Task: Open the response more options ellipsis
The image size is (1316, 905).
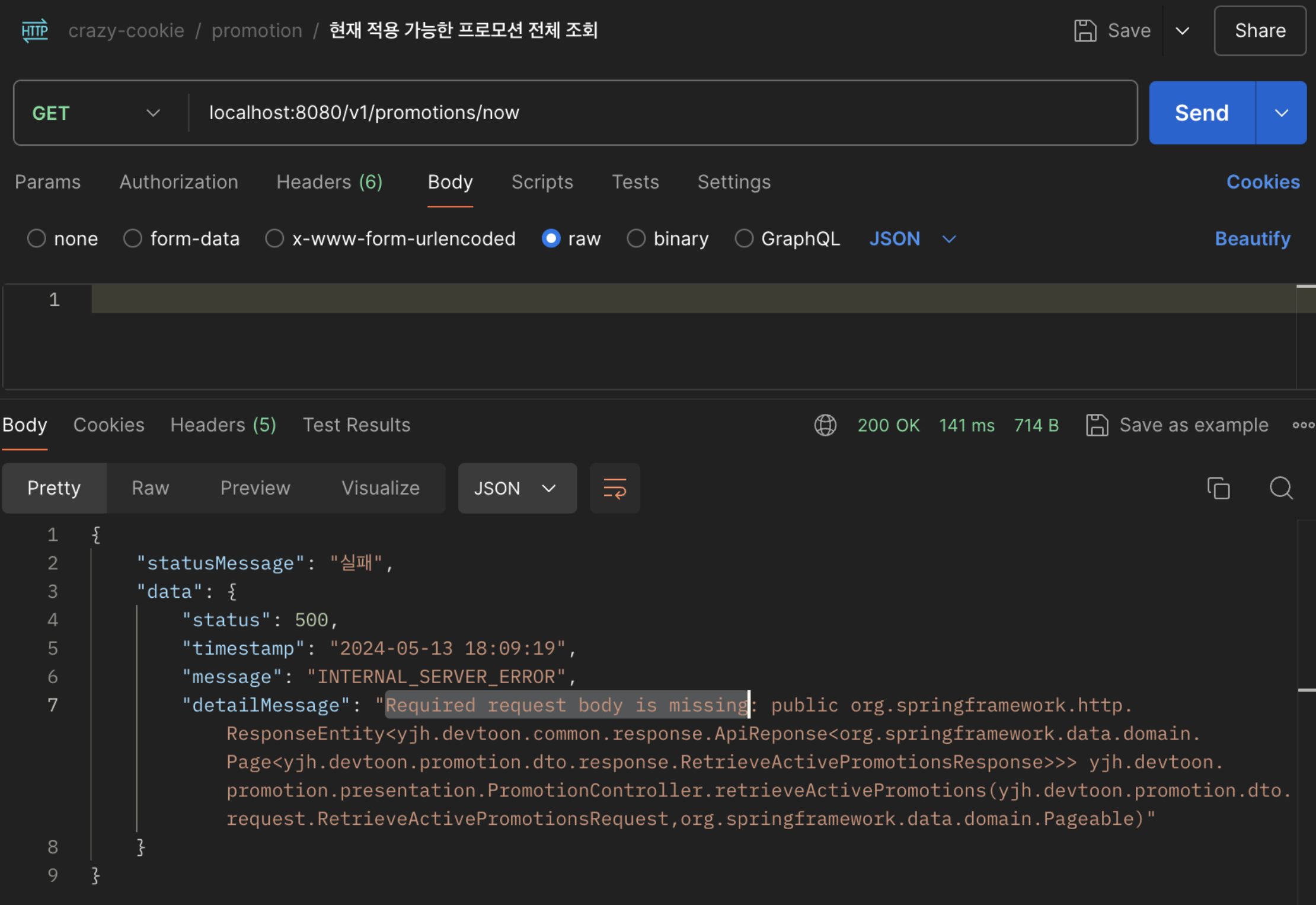Action: (x=1303, y=425)
